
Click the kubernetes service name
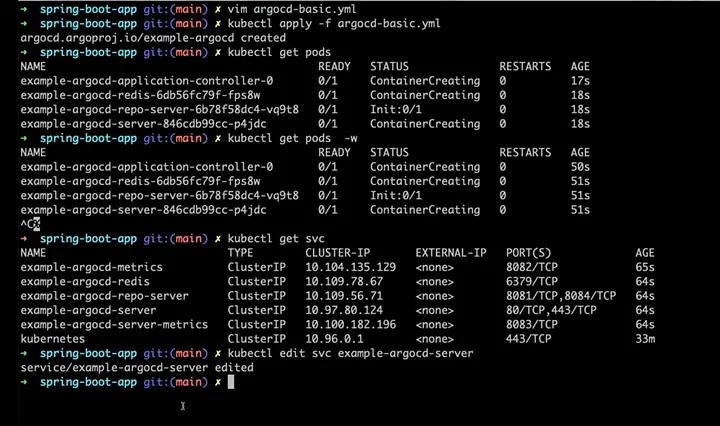(x=52, y=339)
